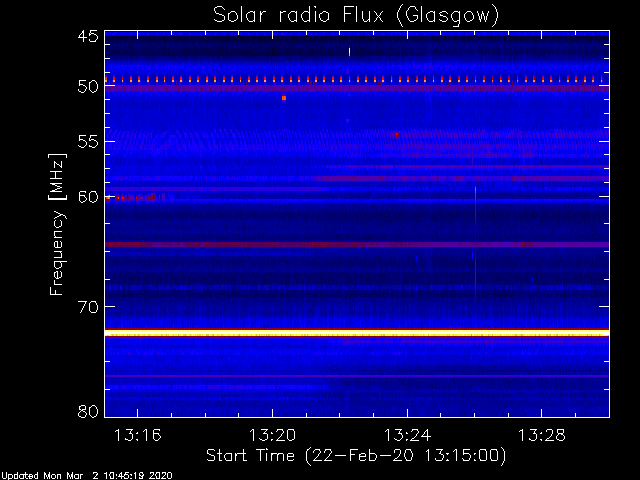Viewport: 640px width, 480px height.
Task: Click the short yellow streak near 46 MHz
Action: (349, 52)
